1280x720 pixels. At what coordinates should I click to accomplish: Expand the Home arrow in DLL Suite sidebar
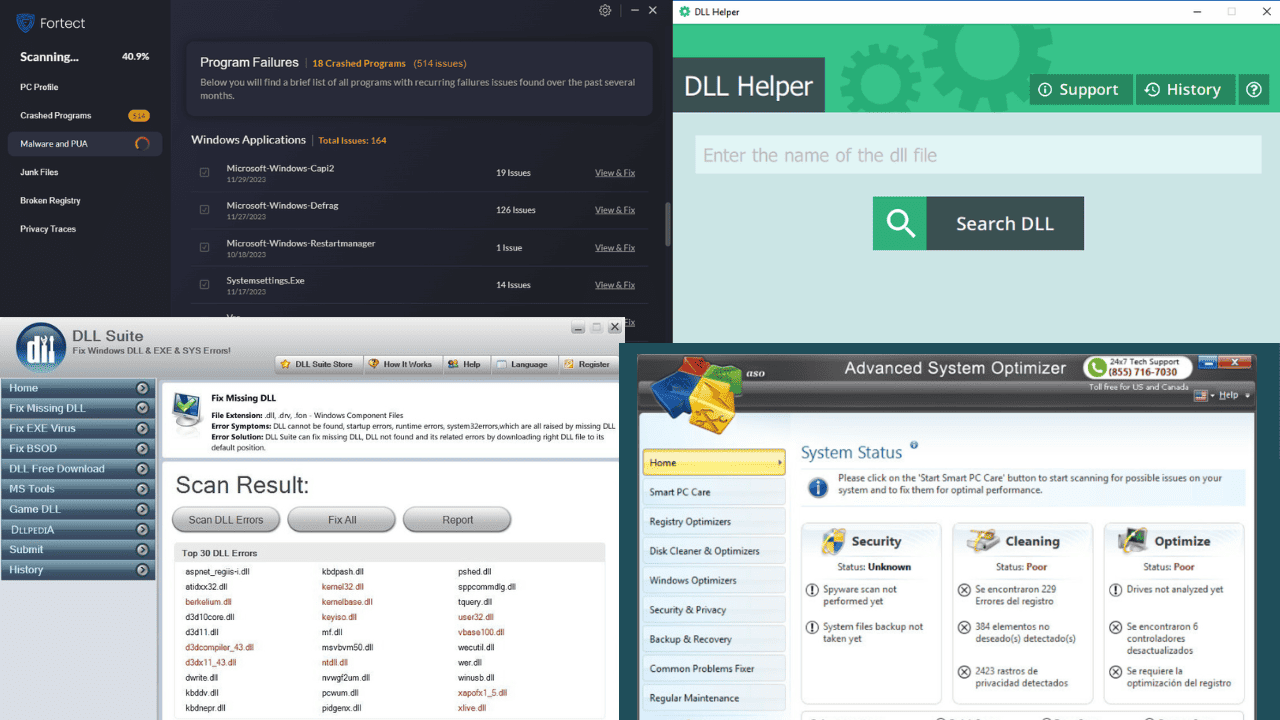point(142,388)
